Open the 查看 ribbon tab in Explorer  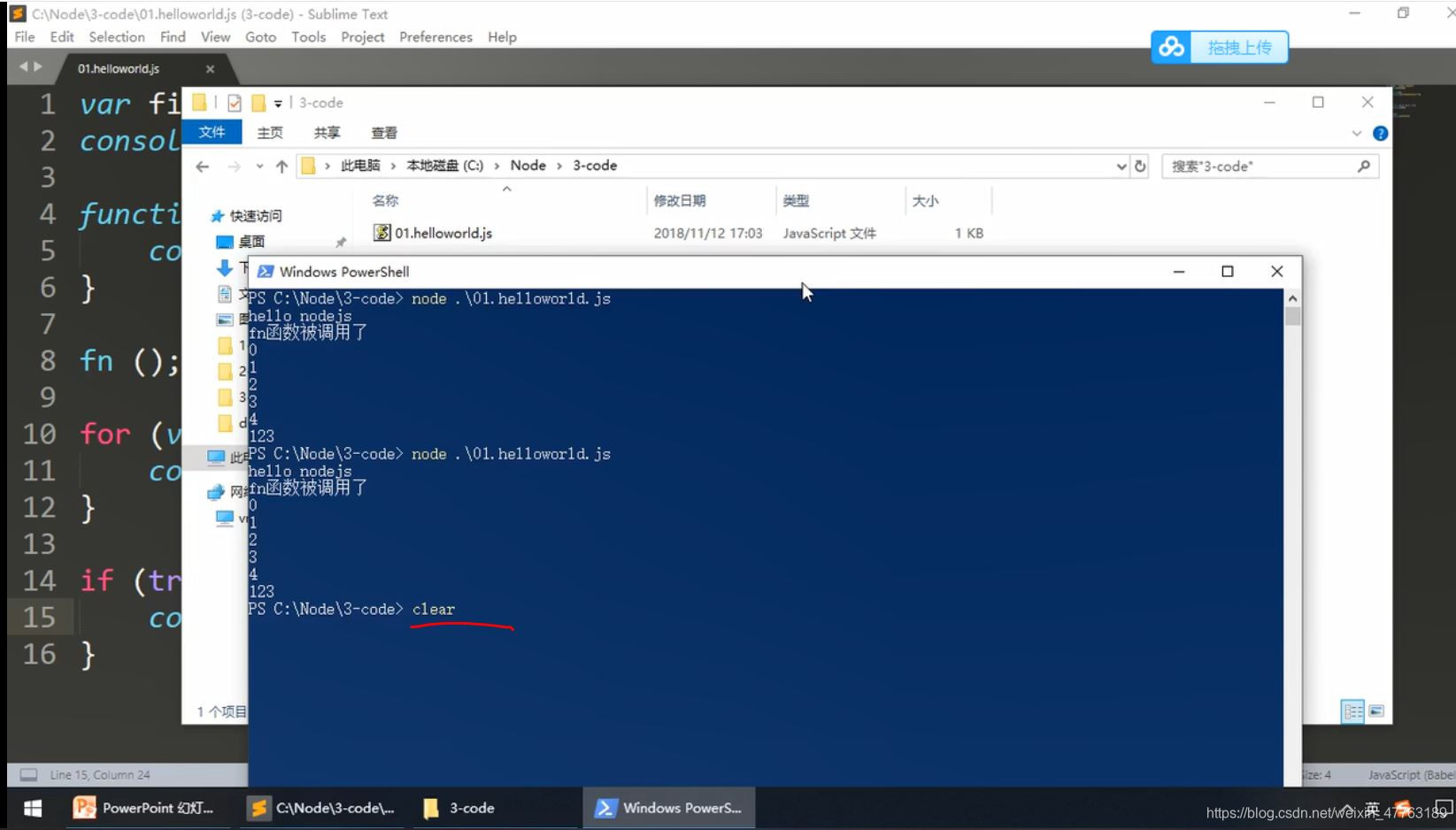[384, 133]
